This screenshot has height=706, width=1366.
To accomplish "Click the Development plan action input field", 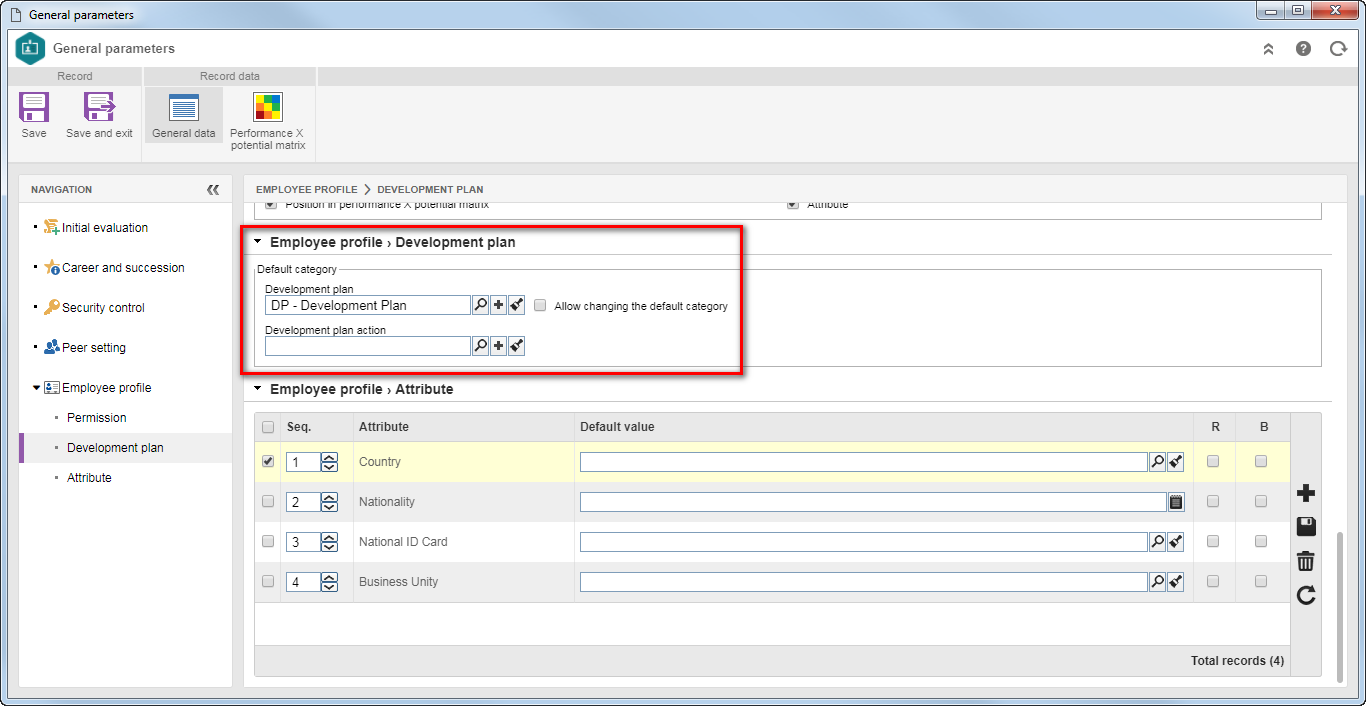I will coord(368,346).
